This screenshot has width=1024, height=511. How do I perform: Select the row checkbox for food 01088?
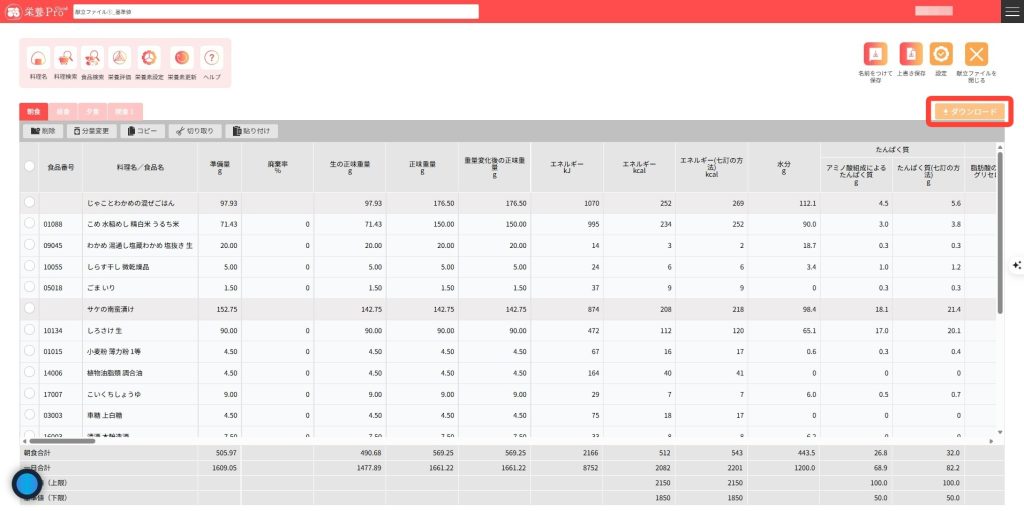30,224
